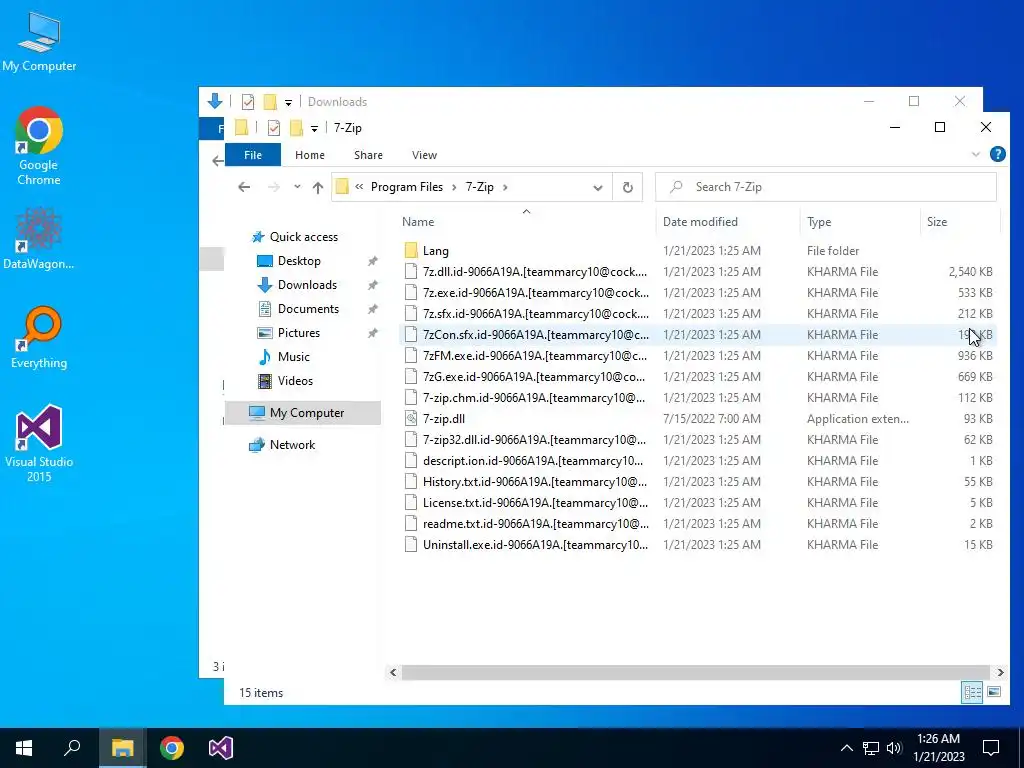Image resolution: width=1024 pixels, height=768 pixels.
Task: Open taskbar search magnifier
Action: (72, 748)
